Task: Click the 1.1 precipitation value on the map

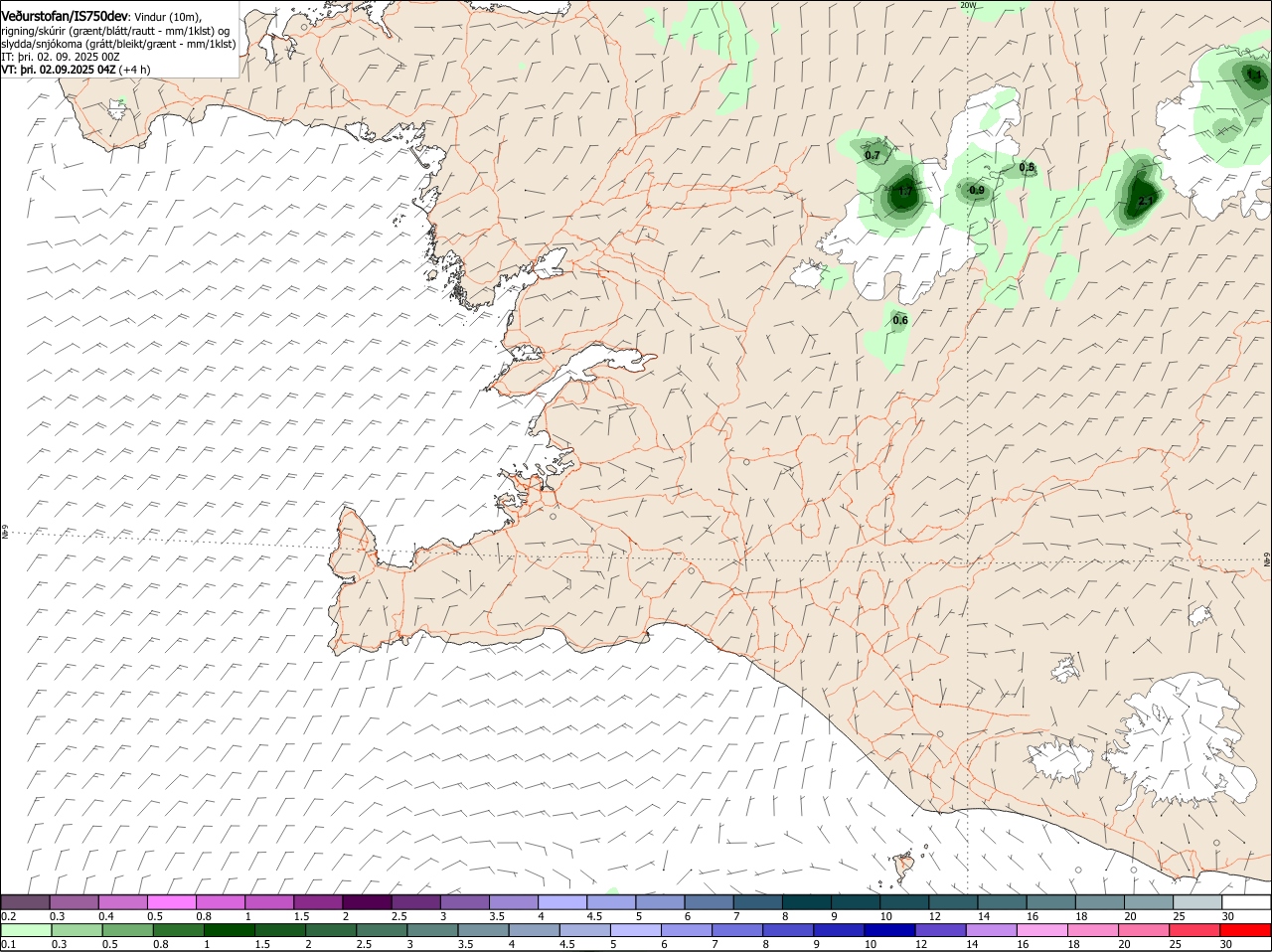Action: point(1254,75)
